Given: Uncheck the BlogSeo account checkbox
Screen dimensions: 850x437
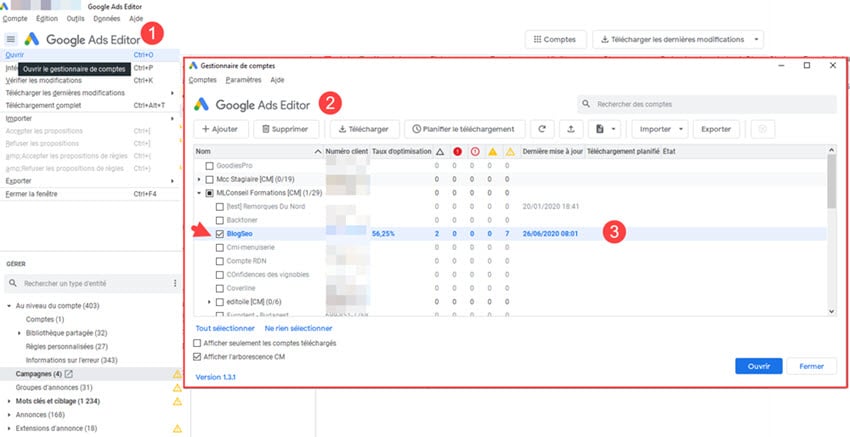Looking at the screenshot, I should click(x=220, y=234).
